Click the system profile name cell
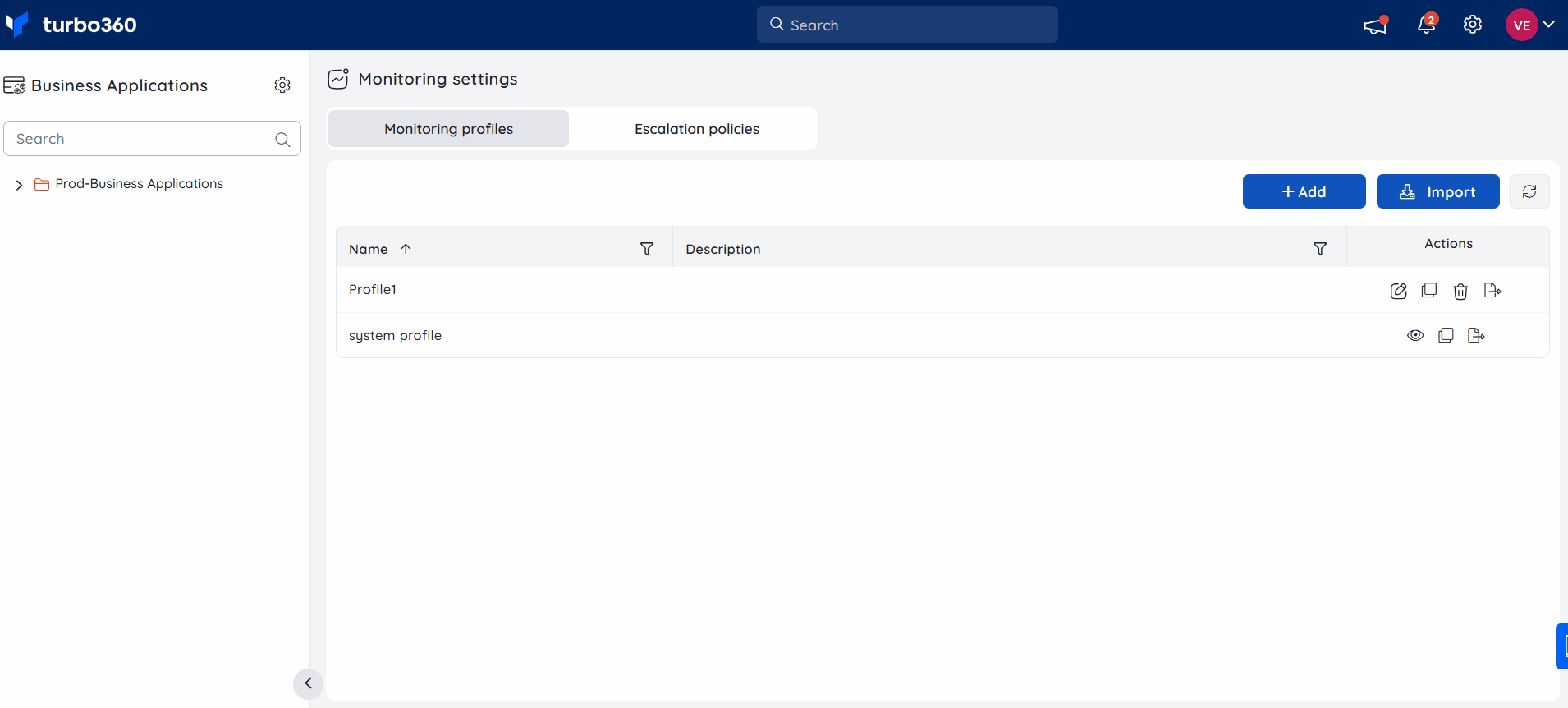 tap(395, 335)
